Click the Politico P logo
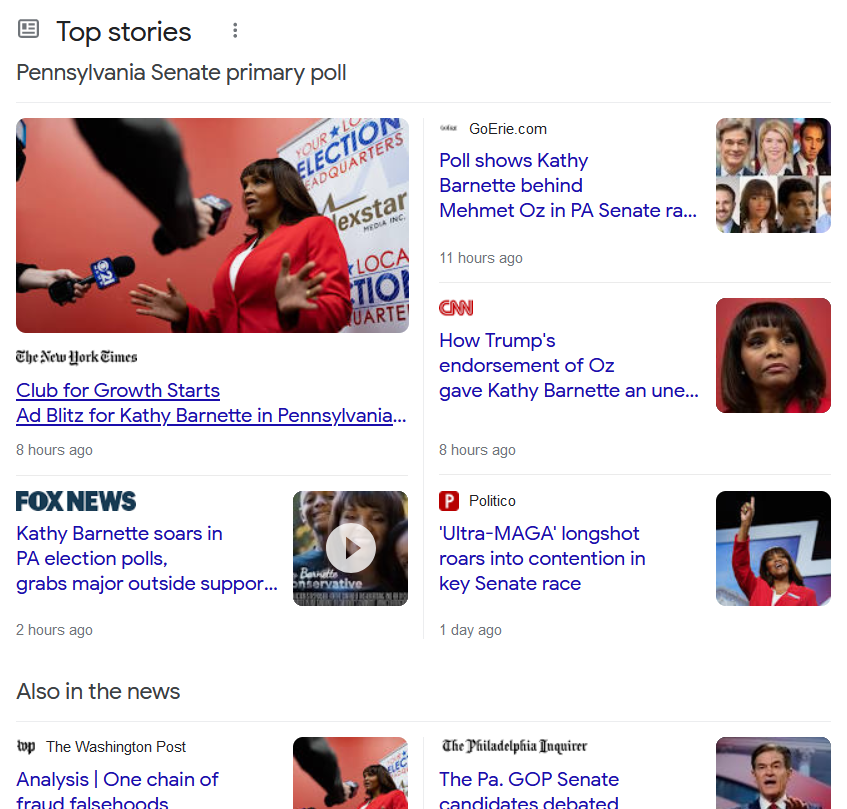The height and width of the screenshot is (809, 847). click(449, 501)
